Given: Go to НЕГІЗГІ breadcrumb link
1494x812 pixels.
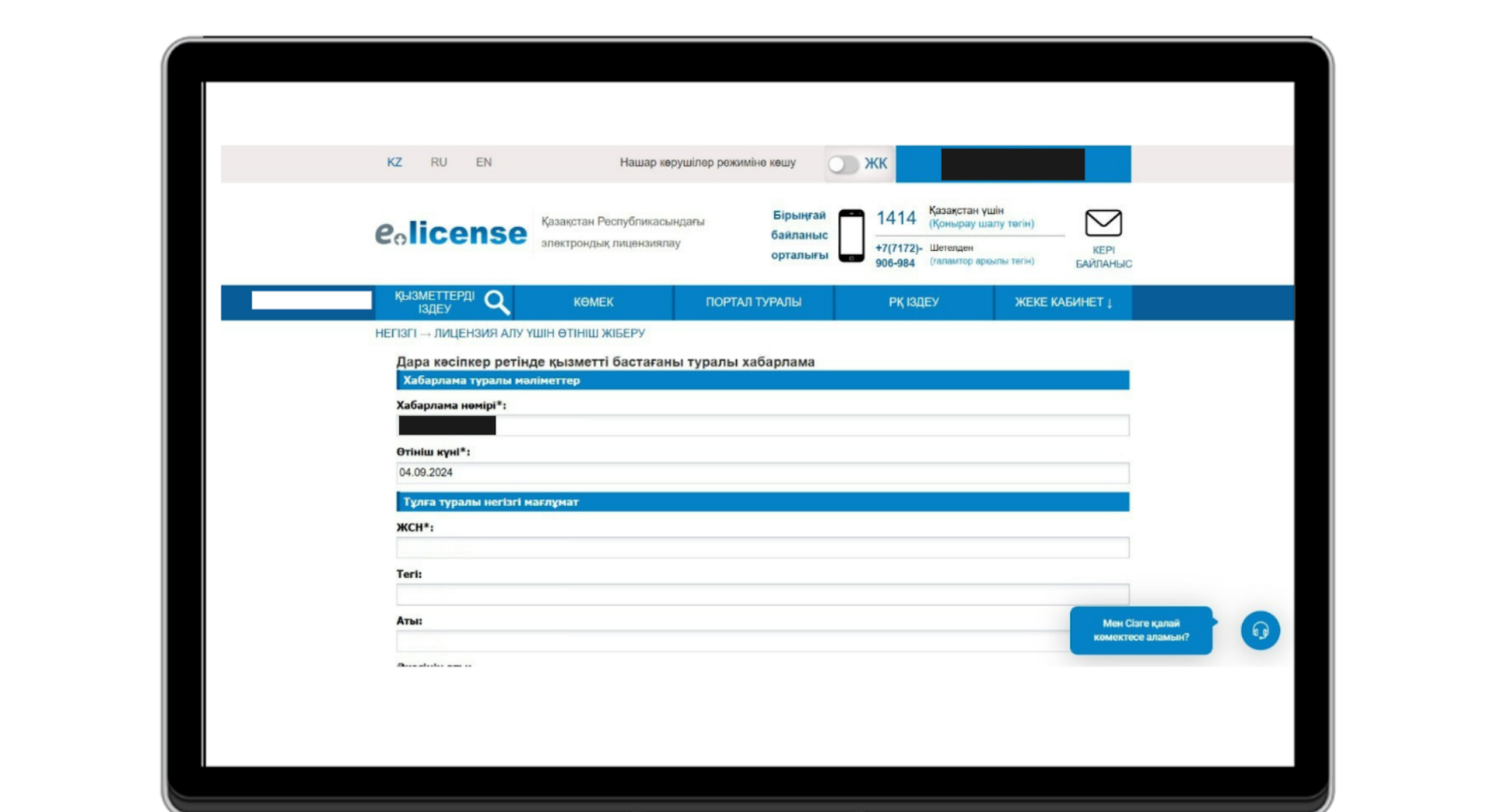Looking at the screenshot, I should point(396,333).
